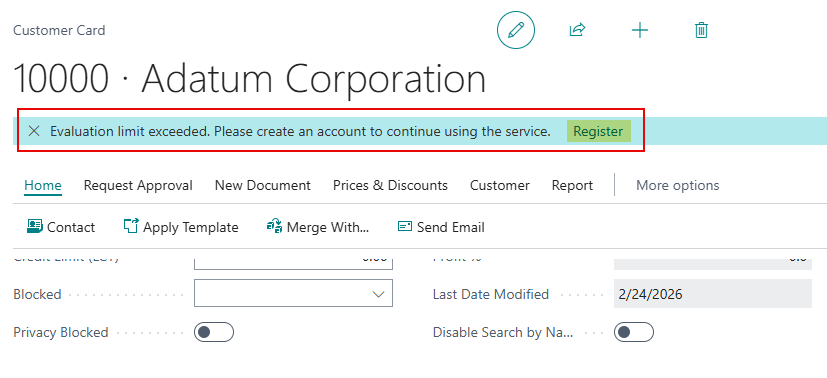Create new record with plus icon
This screenshot has height=378, width=827.
pyautogui.click(x=640, y=31)
